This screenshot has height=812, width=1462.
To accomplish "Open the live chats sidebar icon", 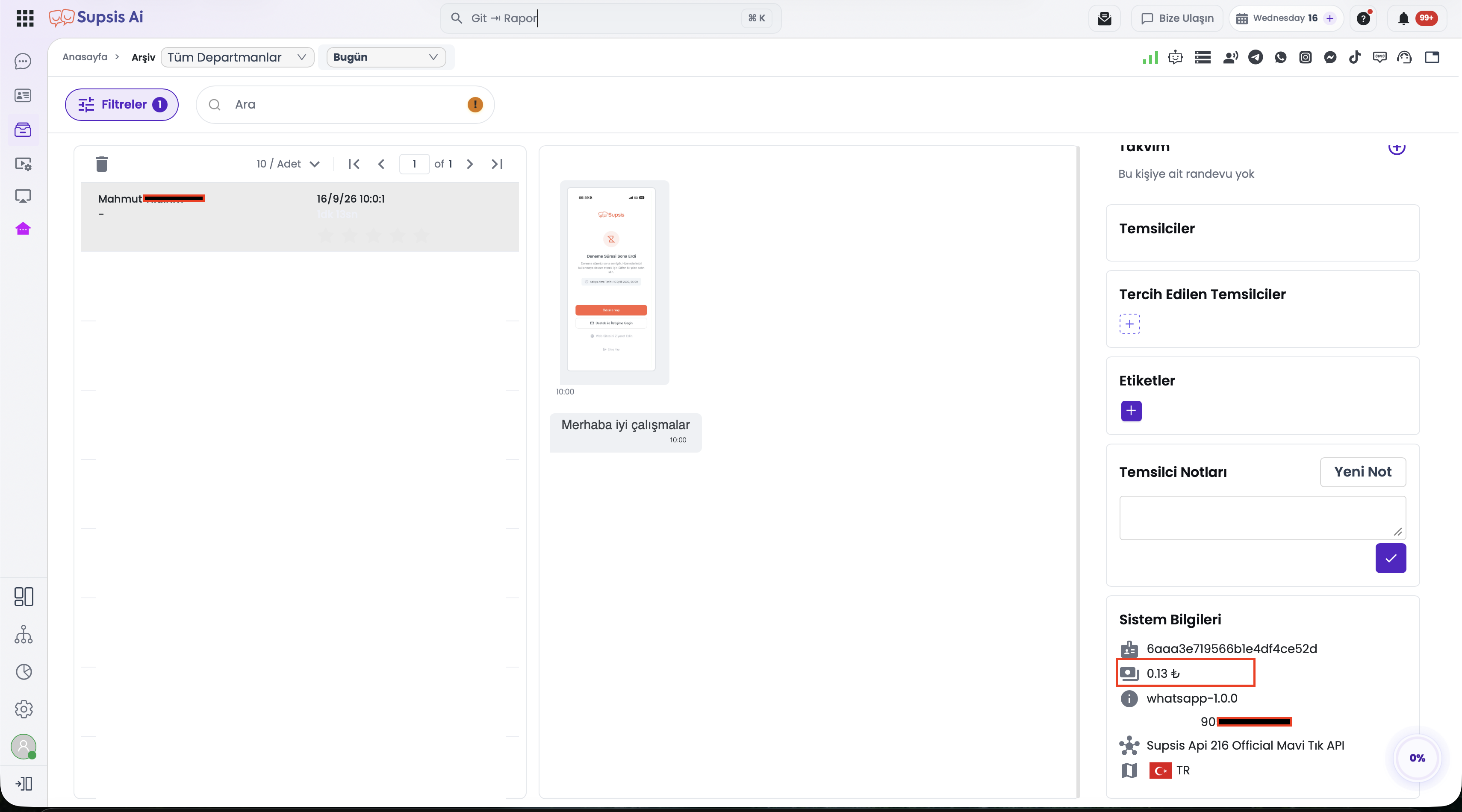I will [23, 61].
